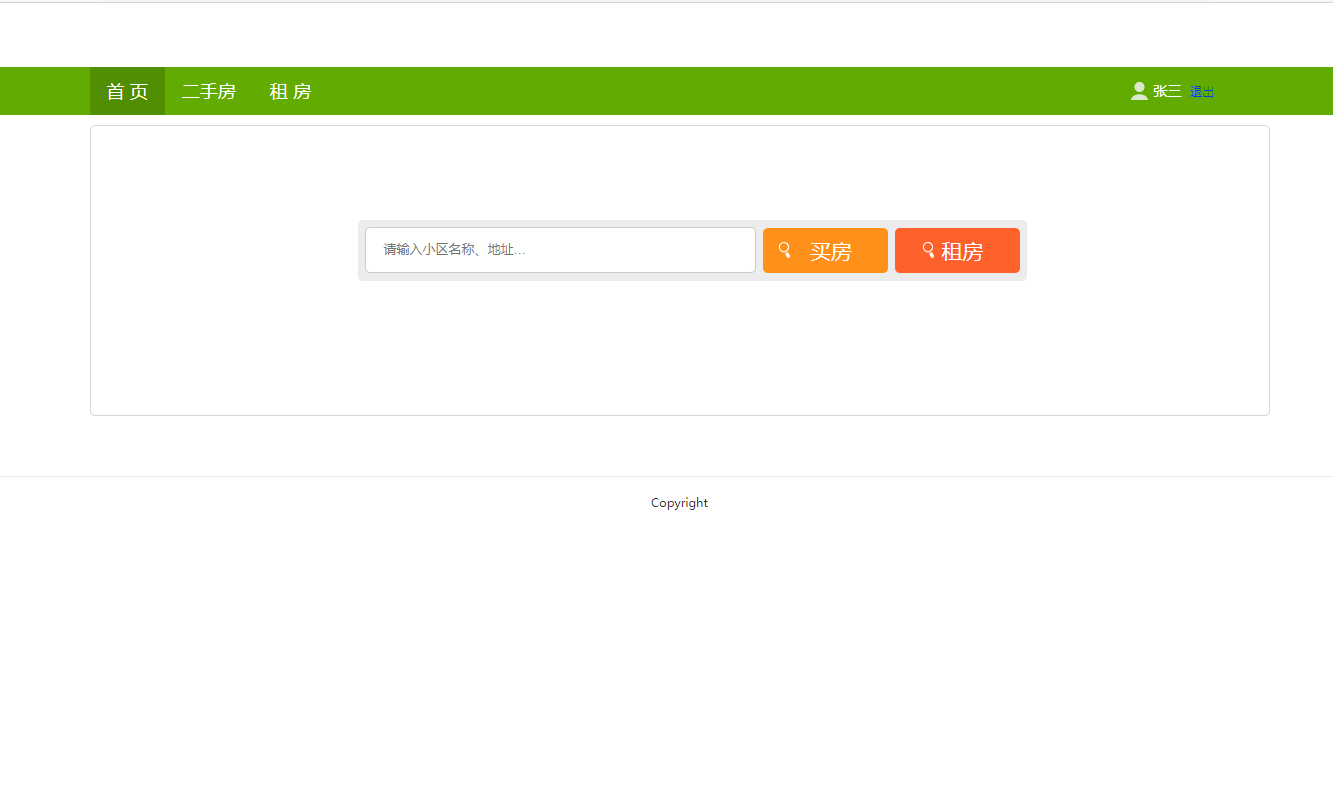Viewport: 1333px width, 787px height.
Task: Click the Copyright text at page bottom
Action: (679, 502)
